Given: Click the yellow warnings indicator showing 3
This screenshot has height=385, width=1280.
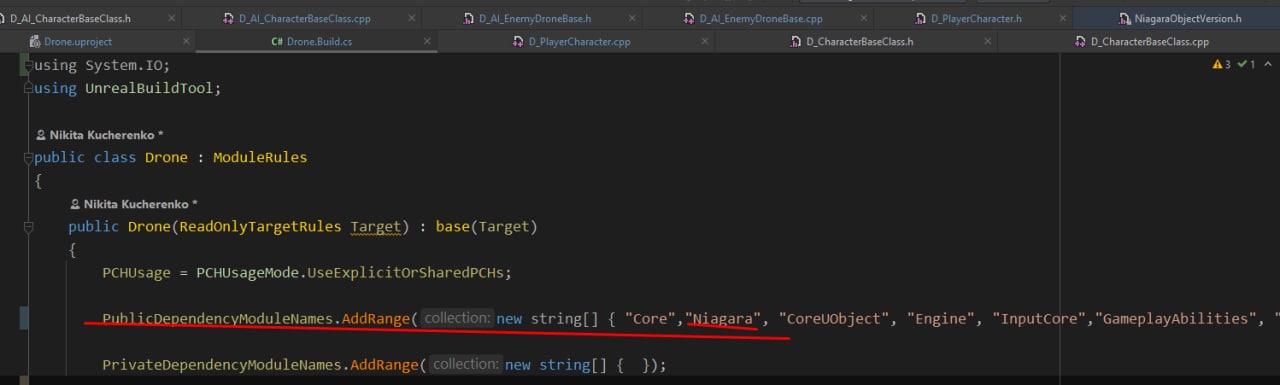Looking at the screenshot, I should coord(1221,64).
